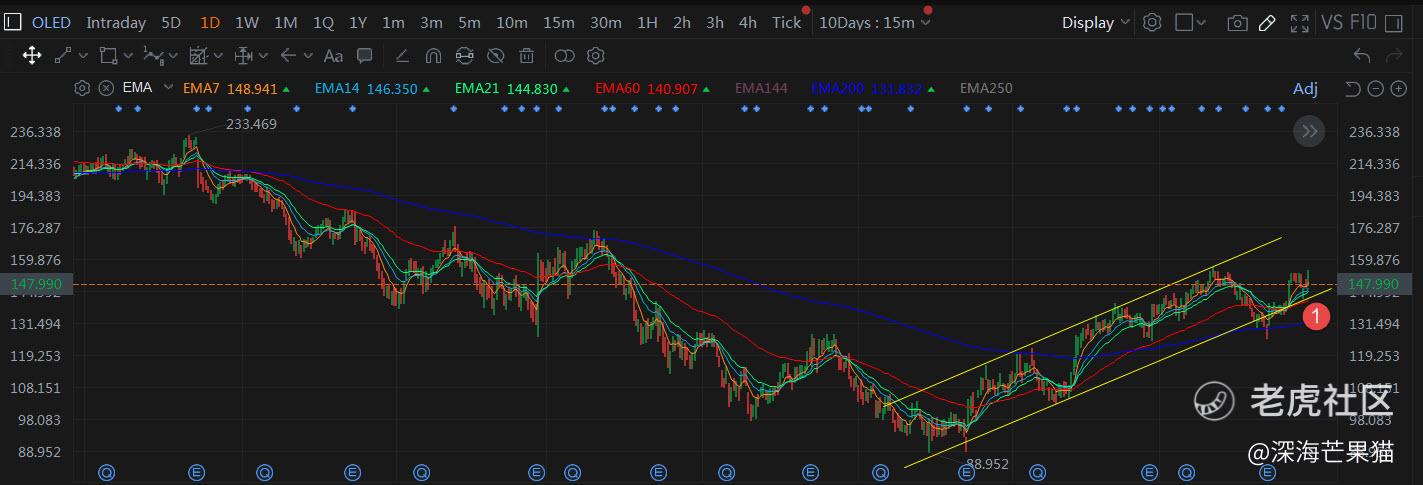Click the overlapping circles compare icon
1423x485 pixels.
(x=564, y=56)
